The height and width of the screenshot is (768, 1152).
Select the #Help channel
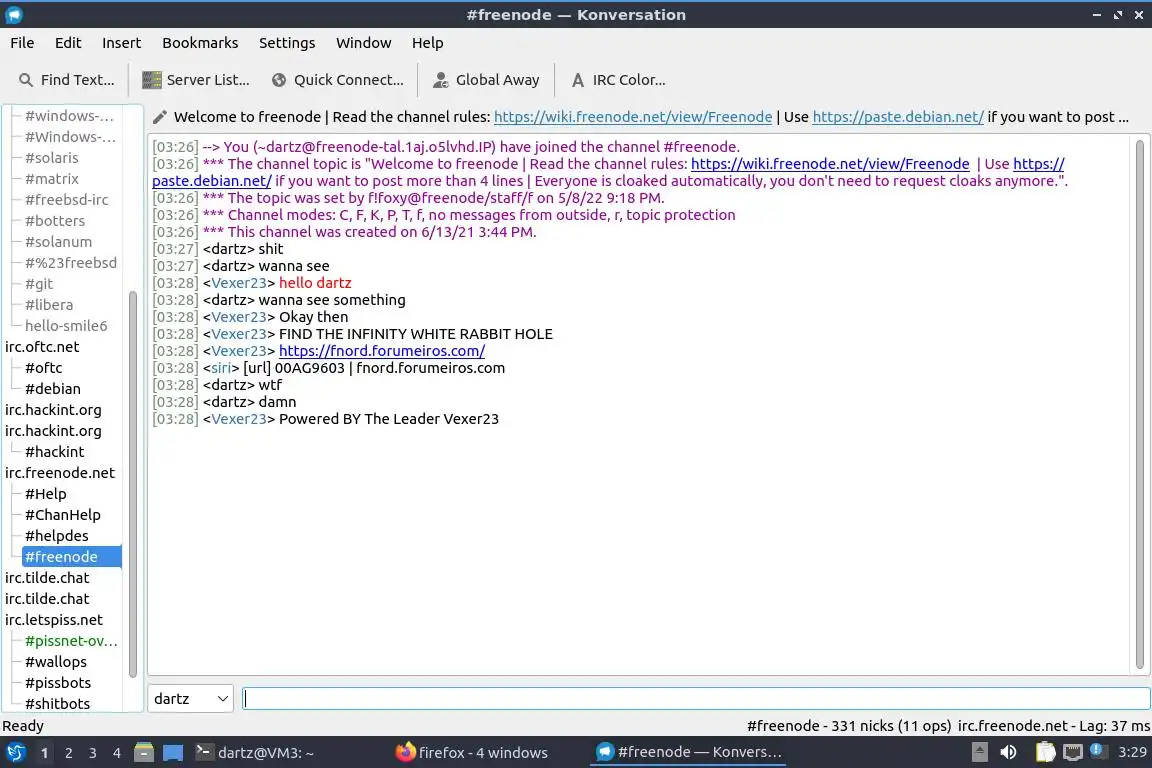coord(46,494)
